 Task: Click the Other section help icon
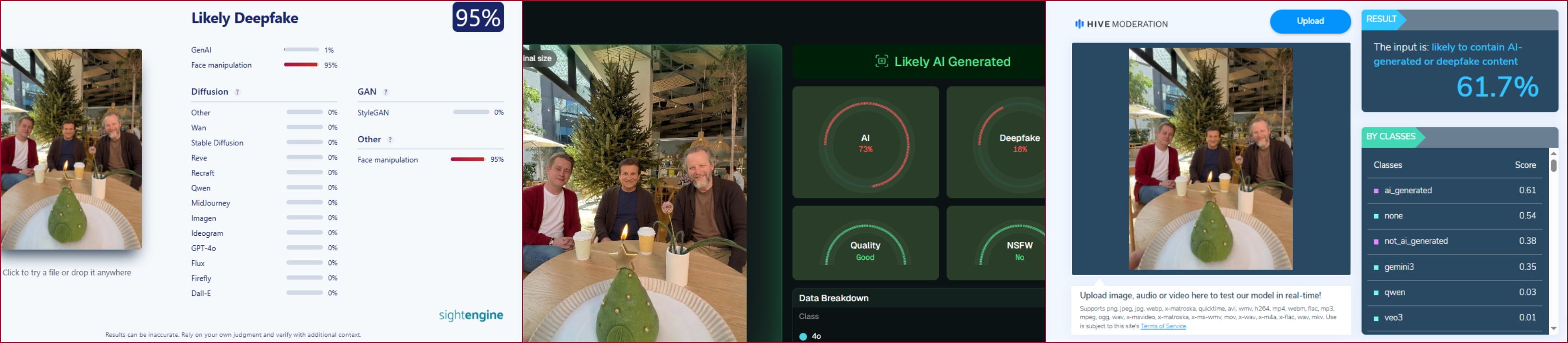click(390, 140)
